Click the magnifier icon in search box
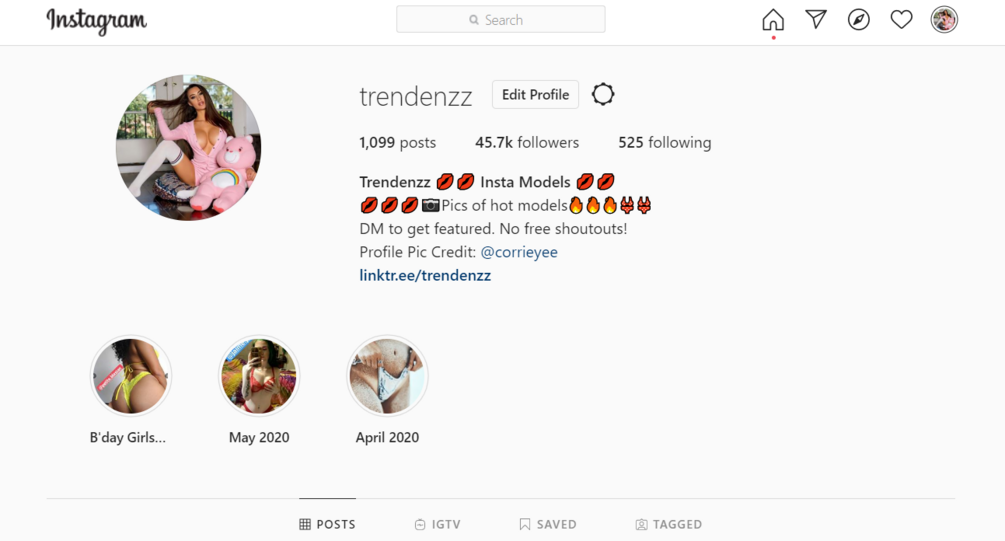The width and height of the screenshot is (1005, 541). [474, 20]
